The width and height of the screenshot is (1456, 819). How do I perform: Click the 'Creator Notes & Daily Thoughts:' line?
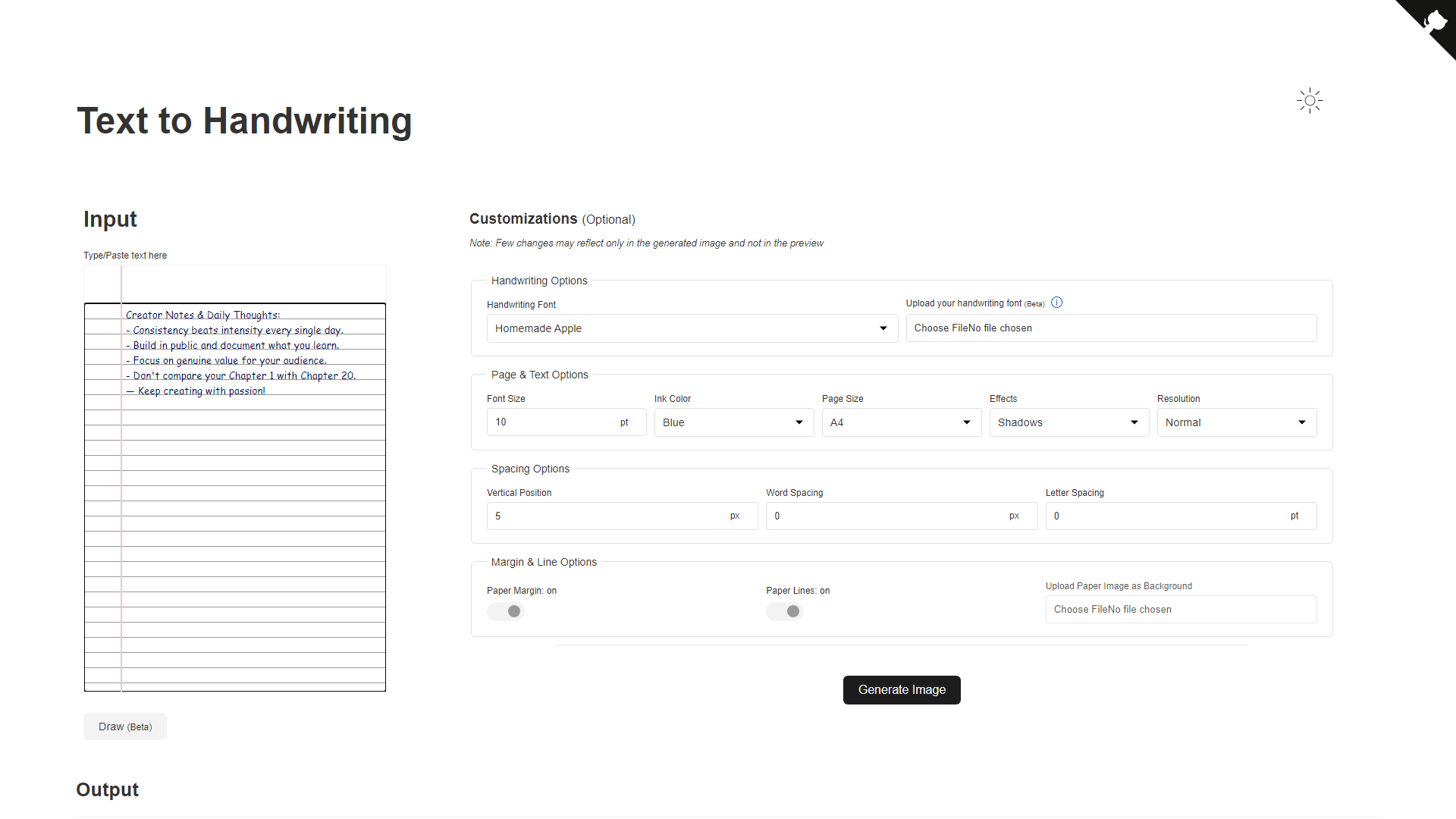(202, 315)
